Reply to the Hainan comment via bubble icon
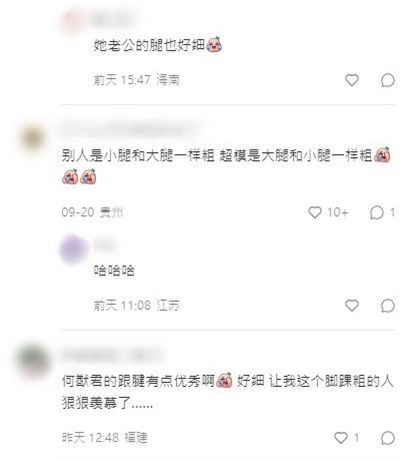The image size is (418, 459). coord(388,80)
